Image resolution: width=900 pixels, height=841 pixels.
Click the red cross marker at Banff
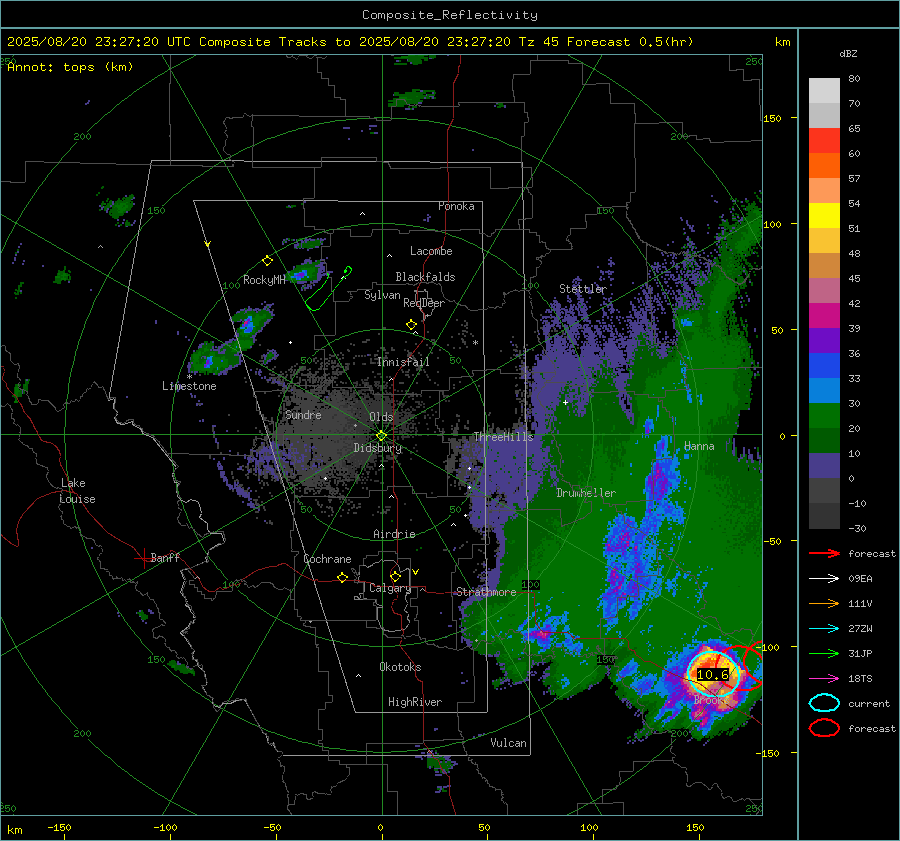click(143, 558)
